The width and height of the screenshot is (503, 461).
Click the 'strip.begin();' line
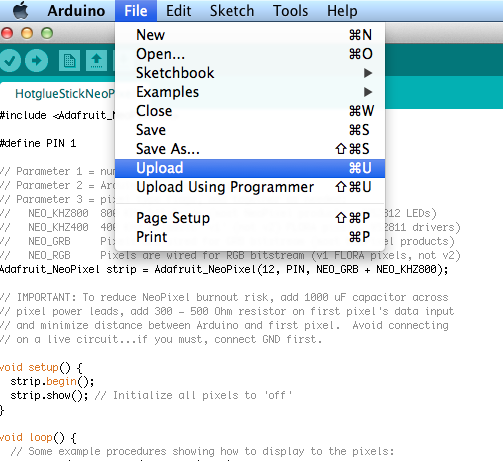coord(52,381)
